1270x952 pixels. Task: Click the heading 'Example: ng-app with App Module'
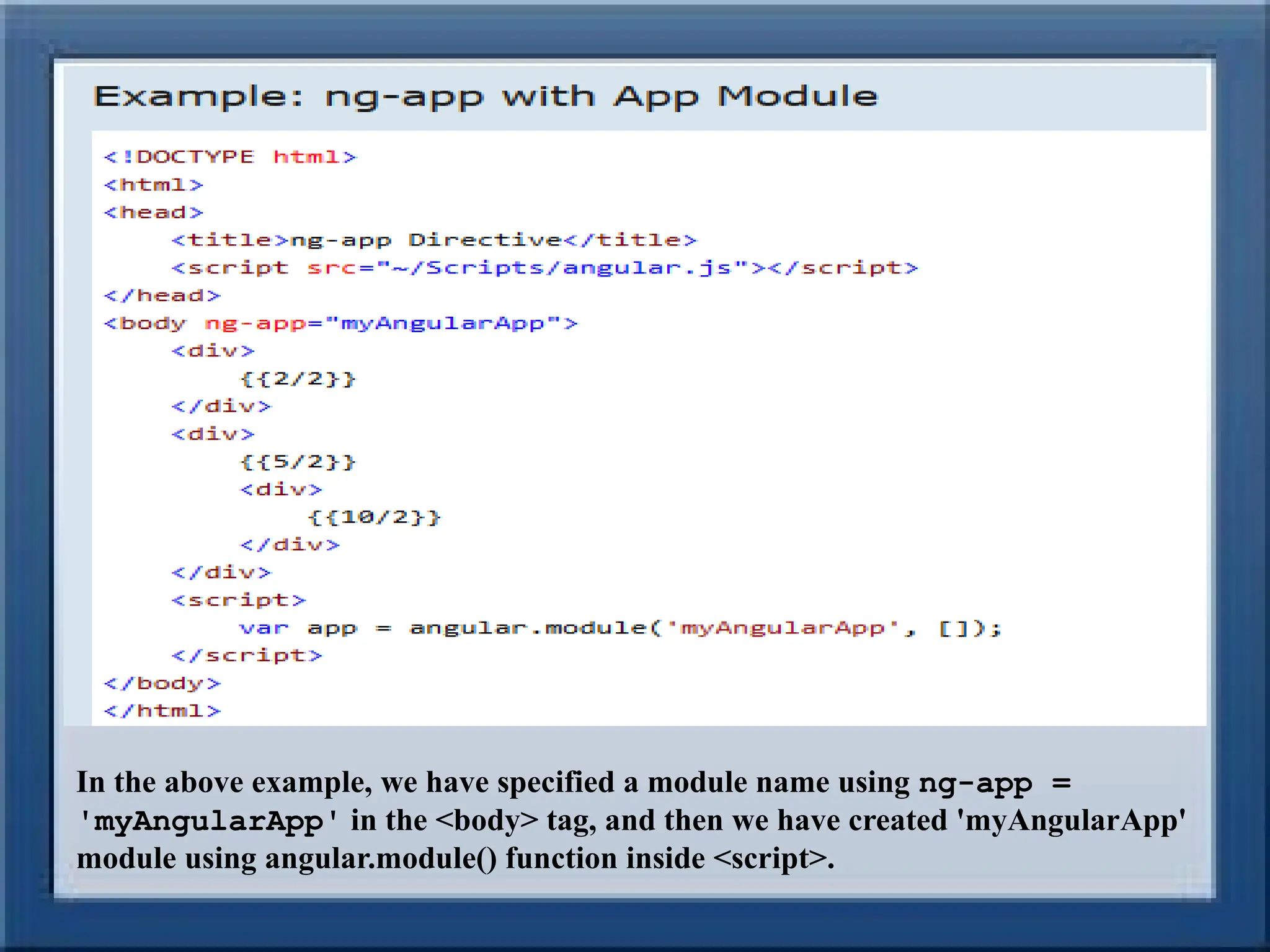click(x=486, y=97)
